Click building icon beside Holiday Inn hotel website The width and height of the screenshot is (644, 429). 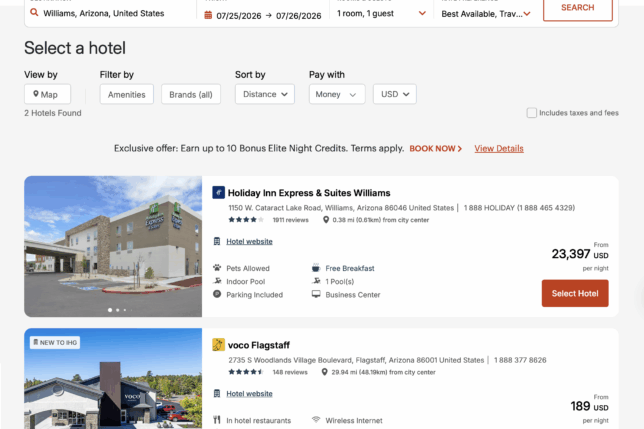pos(217,241)
